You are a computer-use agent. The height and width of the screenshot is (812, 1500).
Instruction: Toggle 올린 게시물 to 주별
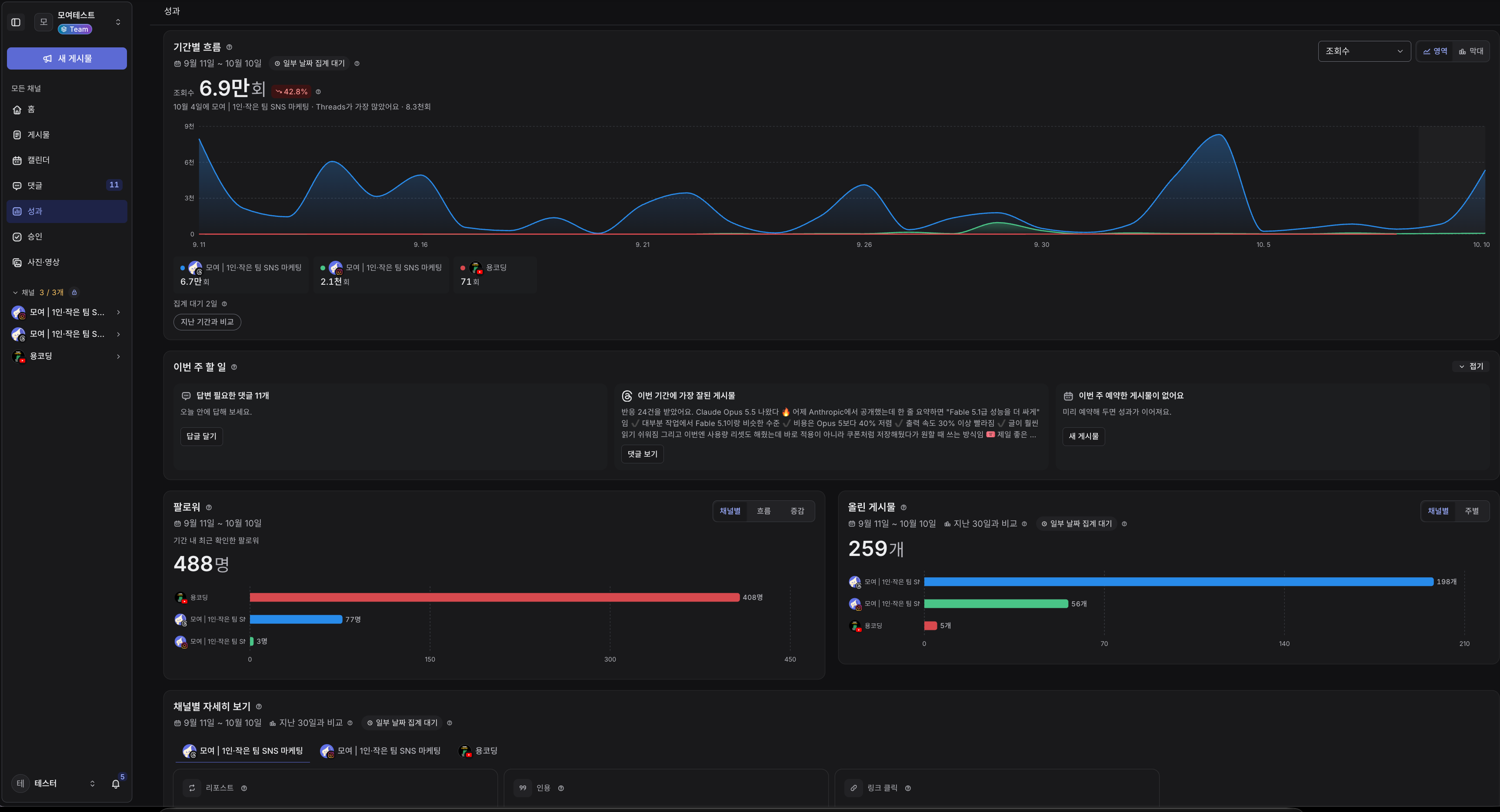[x=1471, y=511]
